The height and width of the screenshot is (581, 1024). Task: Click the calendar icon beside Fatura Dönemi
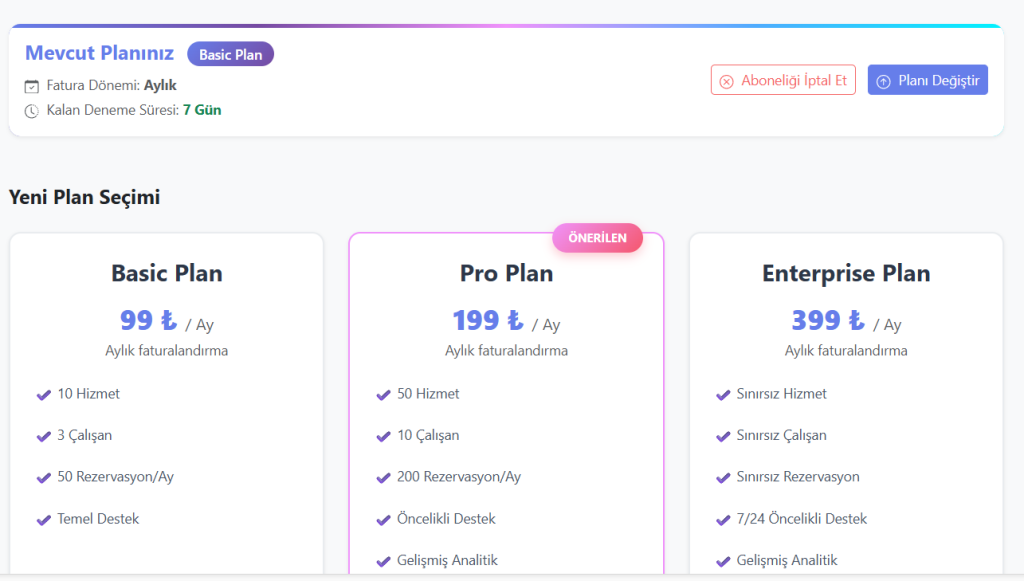[x=32, y=86]
